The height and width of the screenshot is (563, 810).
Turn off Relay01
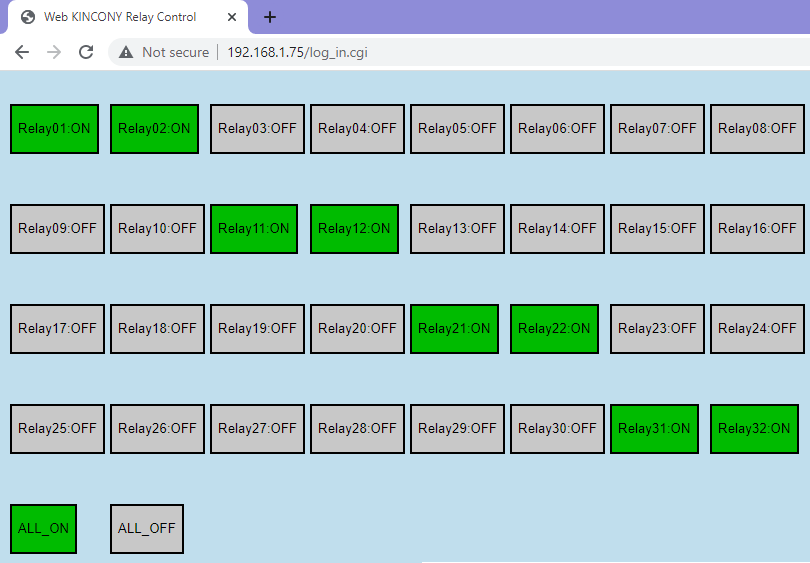click(x=54, y=129)
